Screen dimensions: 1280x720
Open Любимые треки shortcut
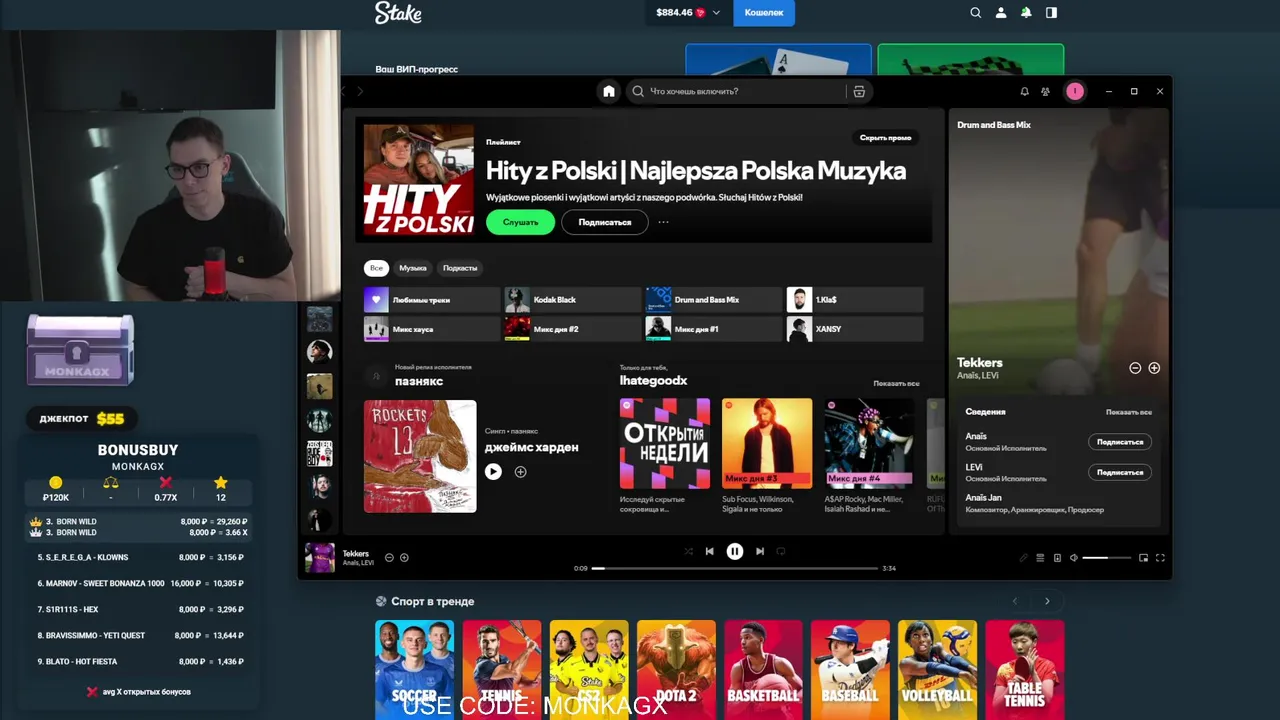click(x=432, y=300)
